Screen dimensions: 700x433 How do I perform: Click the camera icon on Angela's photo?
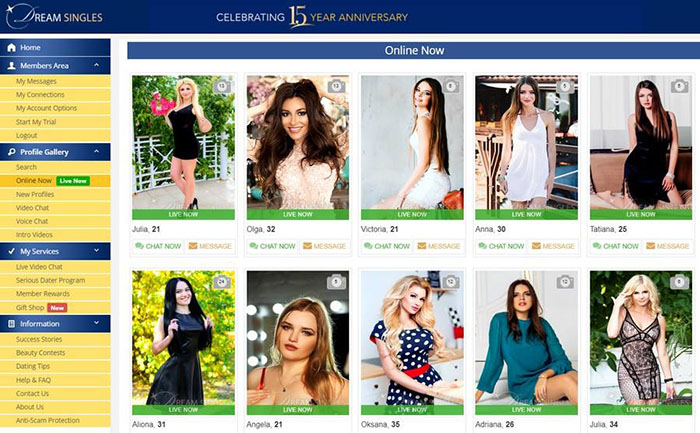coord(336,282)
